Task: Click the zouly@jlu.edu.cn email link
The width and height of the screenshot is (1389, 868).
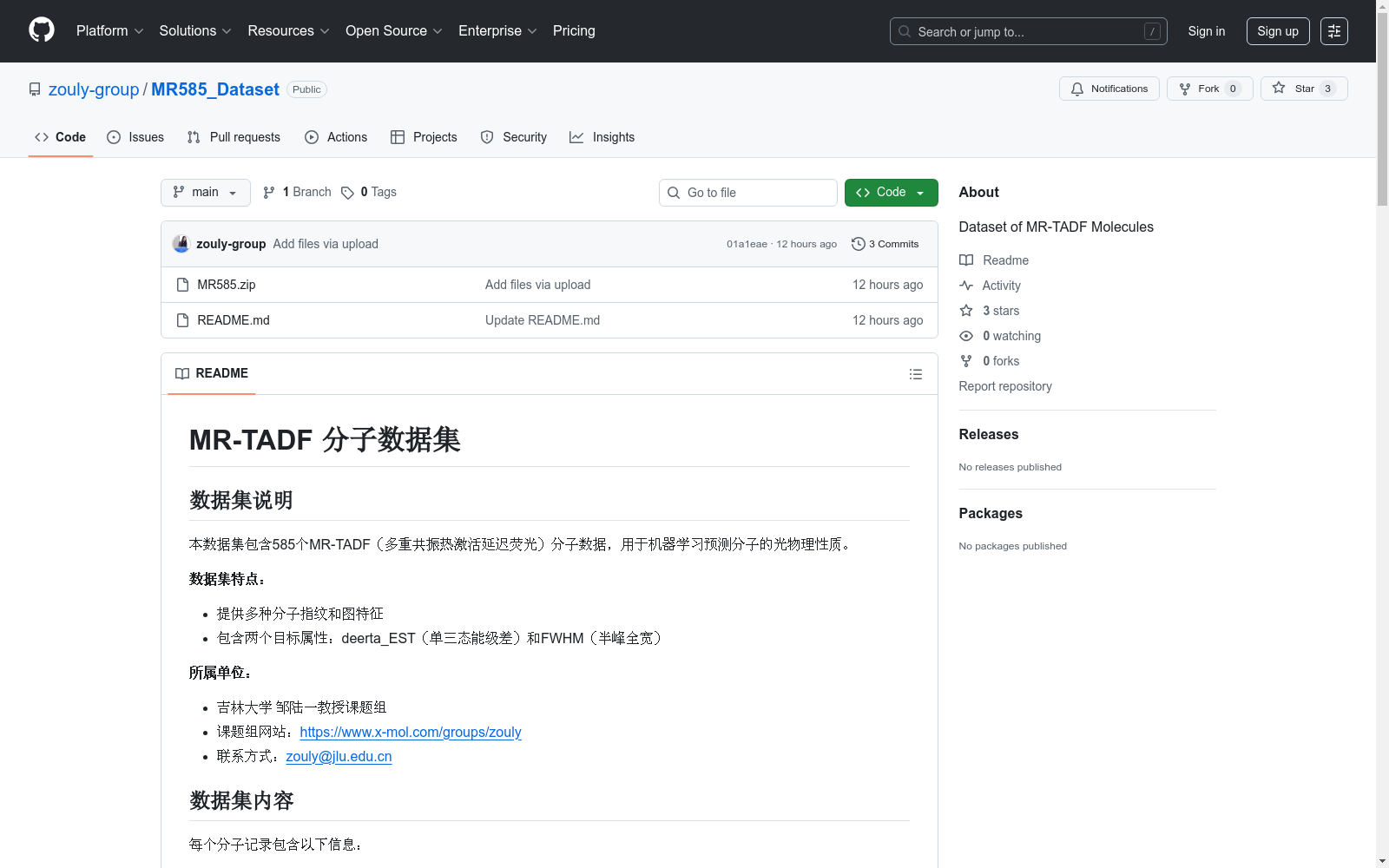Action: click(339, 756)
